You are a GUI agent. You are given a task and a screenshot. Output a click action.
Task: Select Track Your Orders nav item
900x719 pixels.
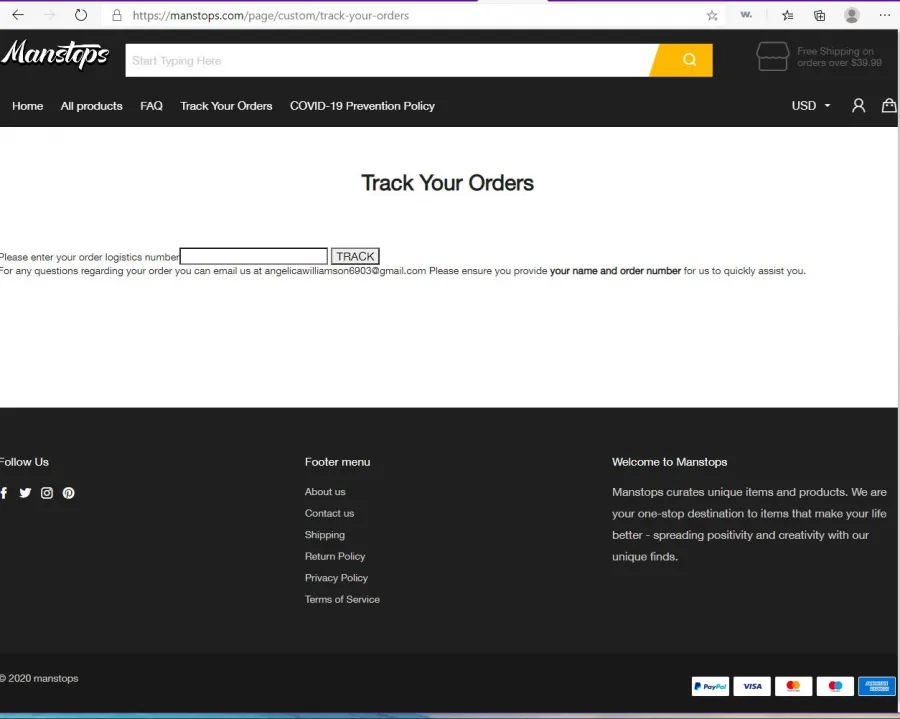[x=226, y=106]
